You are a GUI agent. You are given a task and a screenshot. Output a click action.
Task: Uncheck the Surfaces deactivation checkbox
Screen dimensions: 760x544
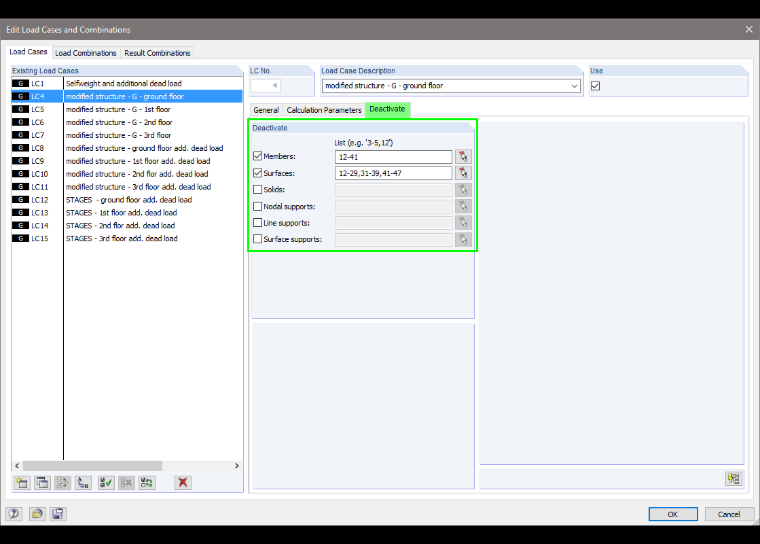257,173
